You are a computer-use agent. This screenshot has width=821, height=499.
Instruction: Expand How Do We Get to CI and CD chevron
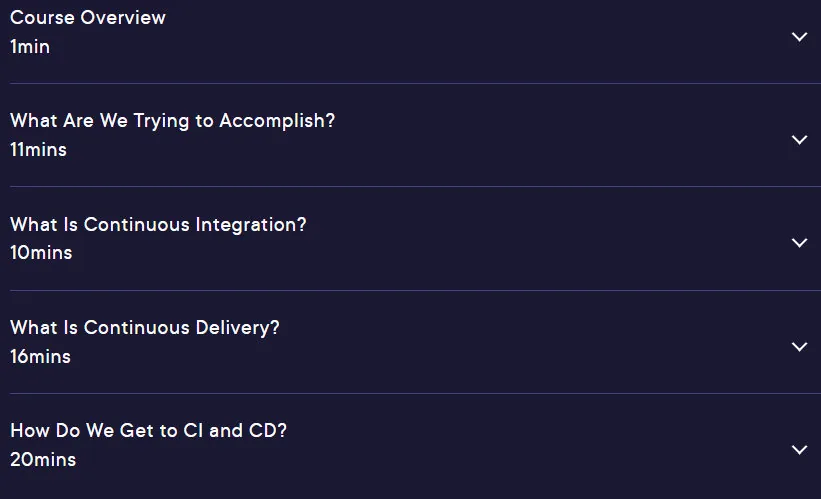(799, 450)
